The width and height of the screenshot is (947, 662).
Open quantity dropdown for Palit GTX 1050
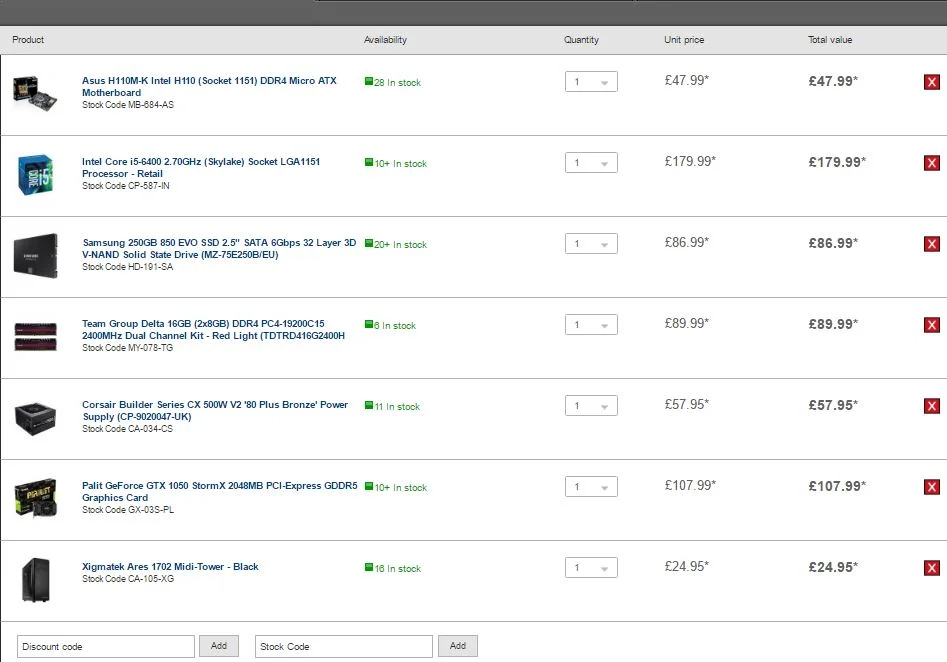[x=591, y=486]
